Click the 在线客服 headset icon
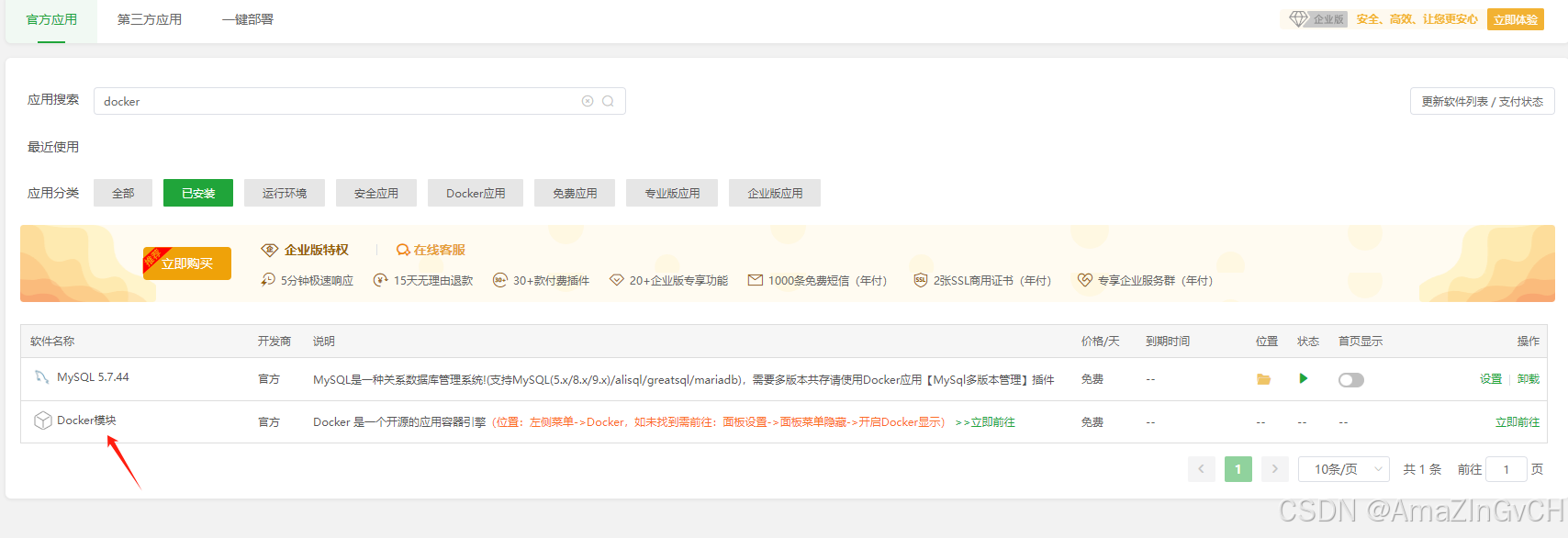Image resolution: width=1568 pixels, height=538 pixels. [403, 250]
